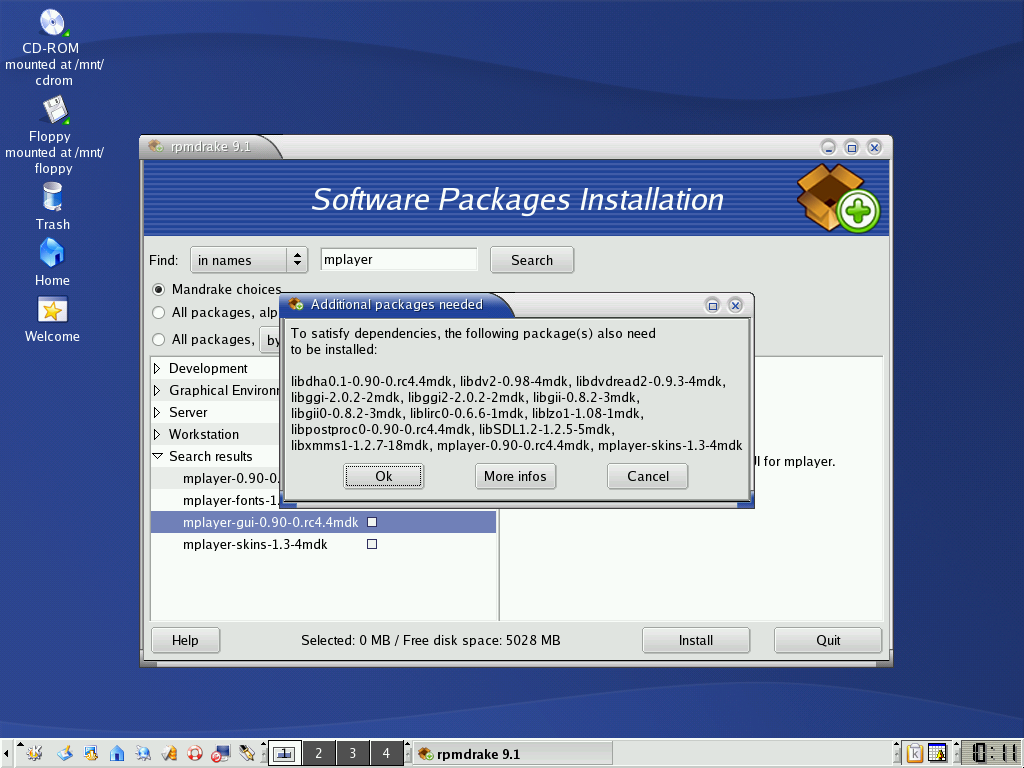Open the CD-ROM desktop icon

(x=52, y=23)
